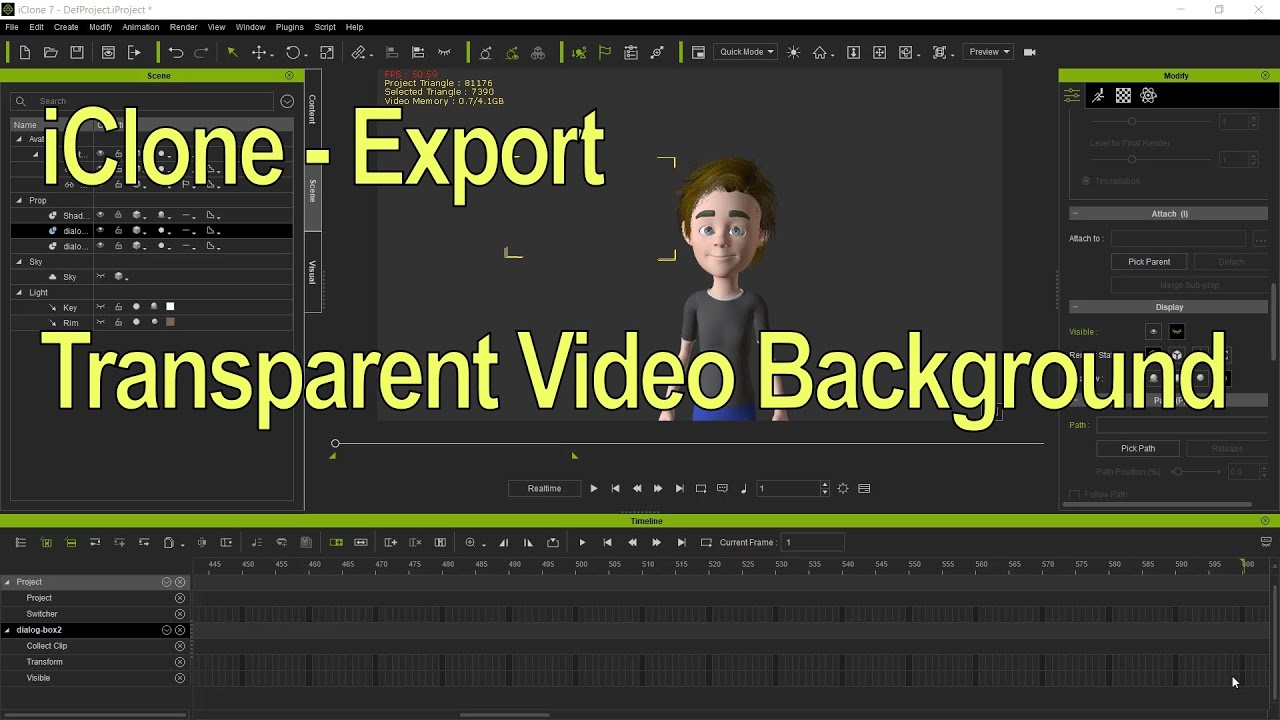Click the timeline loop icon beside Current Frame

pyautogui.click(x=706, y=542)
